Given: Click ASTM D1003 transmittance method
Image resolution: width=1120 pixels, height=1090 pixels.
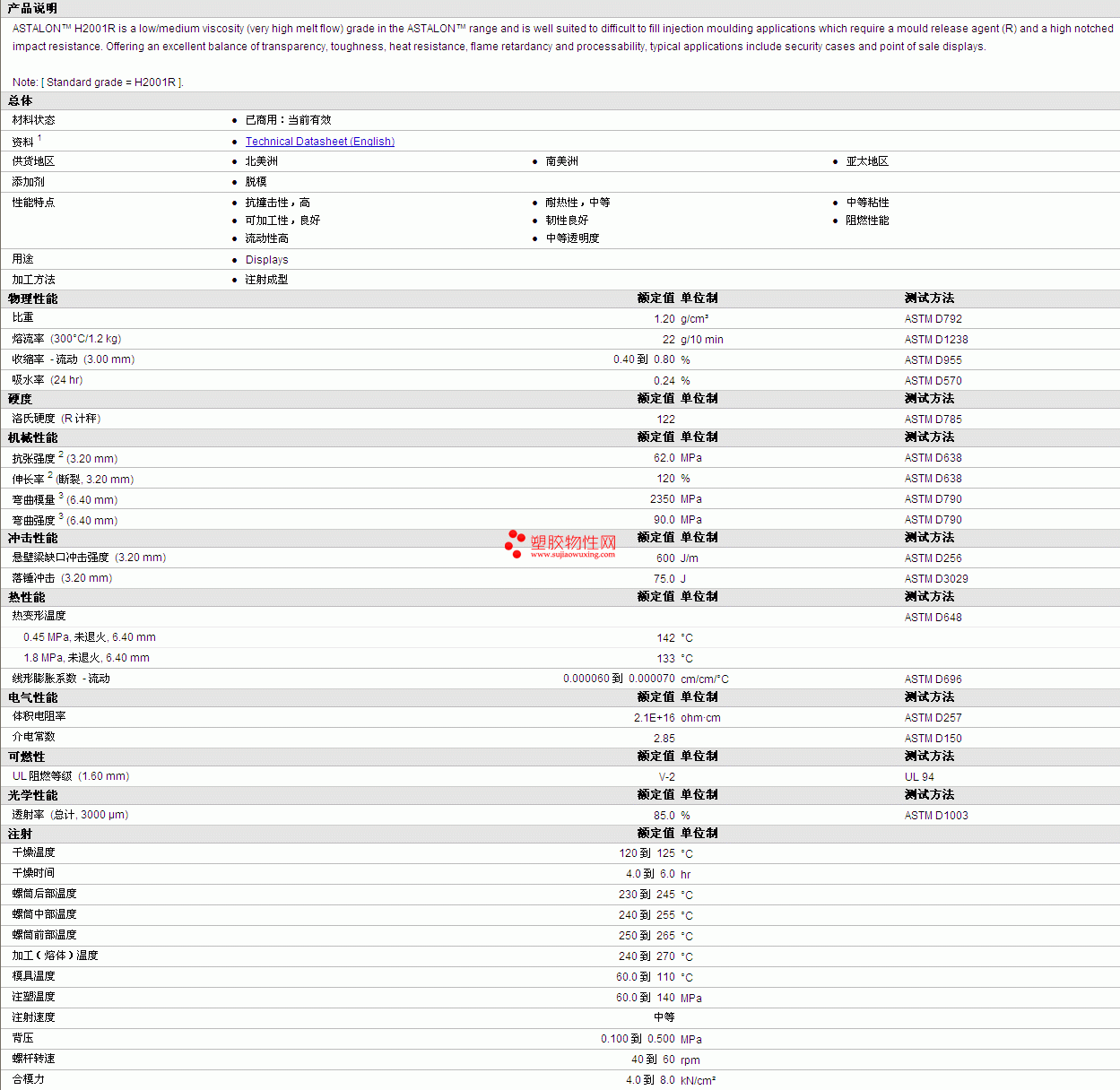Looking at the screenshot, I should (936, 816).
